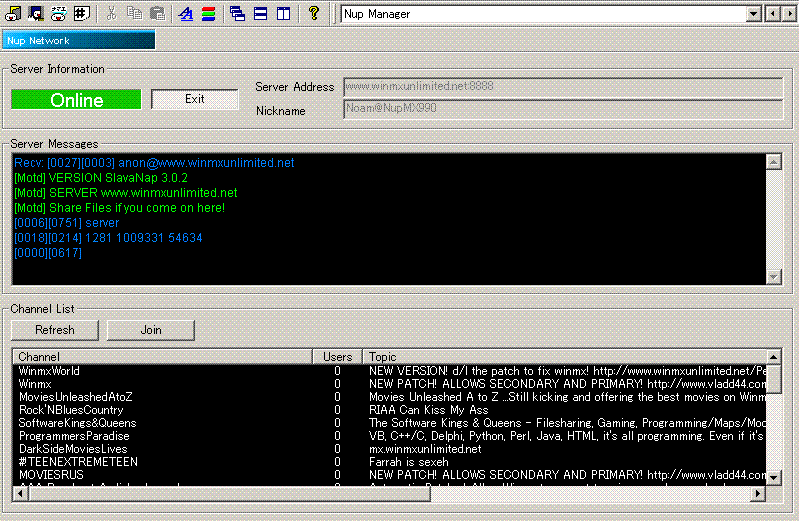The width and height of the screenshot is (799, 521).
Task: Click the Refresh channel list button
Action: pos(55,330)
